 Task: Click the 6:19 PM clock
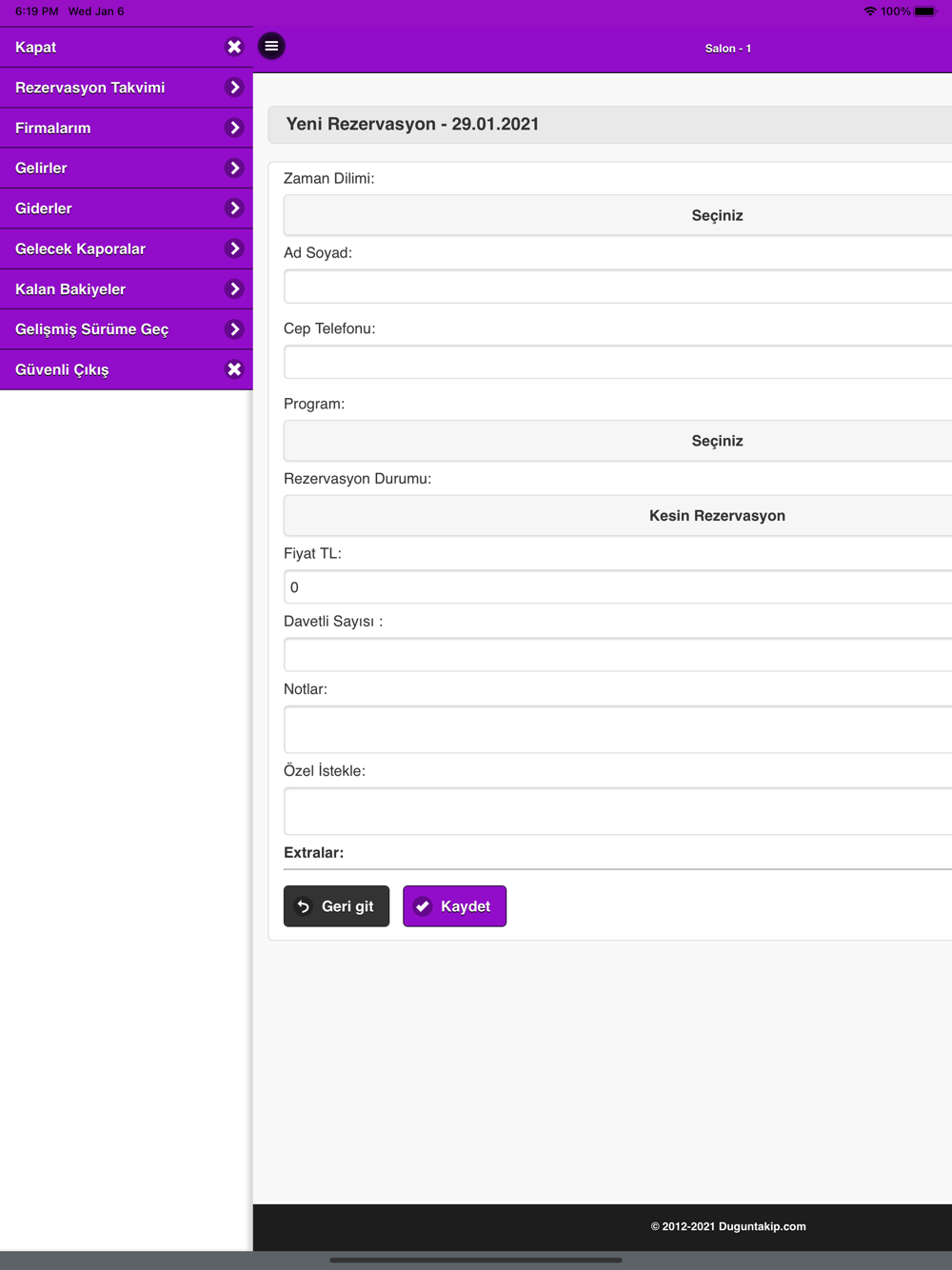point(36,11)
